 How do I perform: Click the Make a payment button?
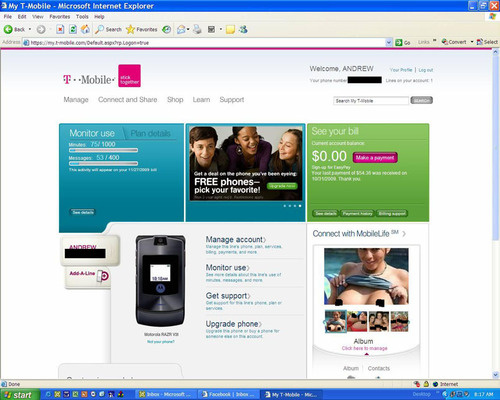375,158
